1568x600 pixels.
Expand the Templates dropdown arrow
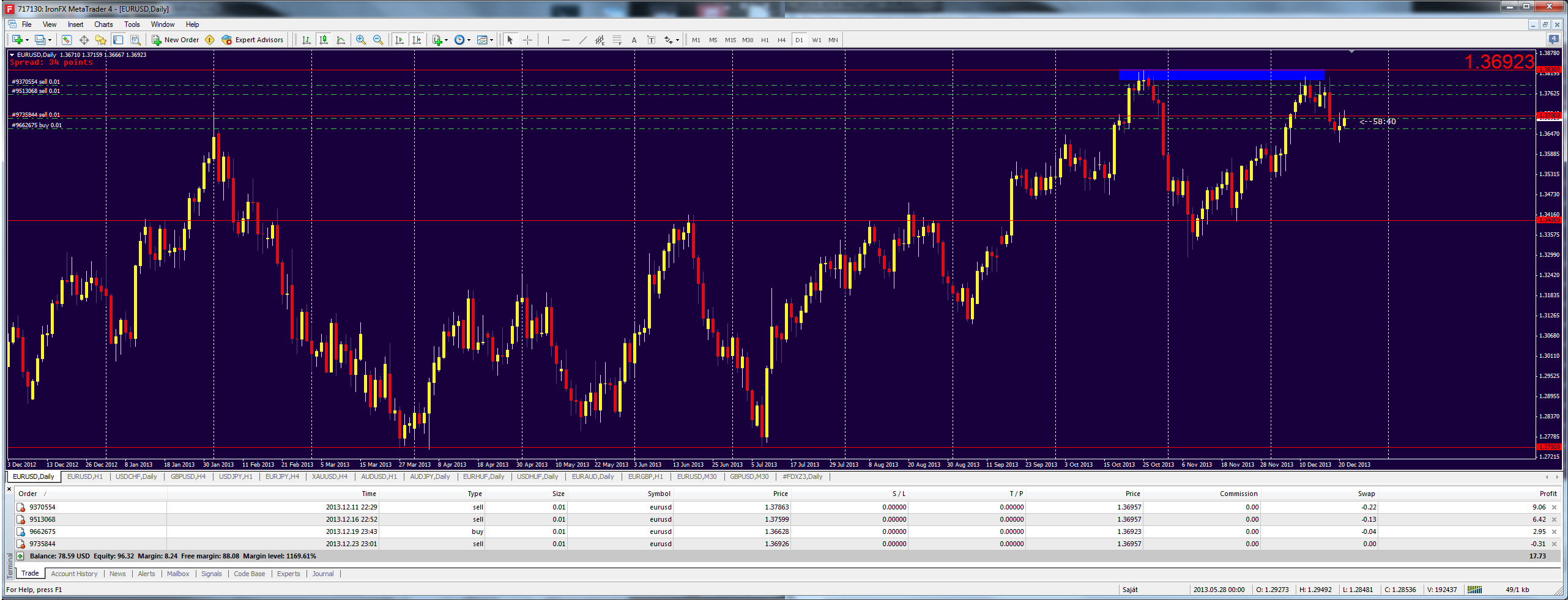click(491, 40)
